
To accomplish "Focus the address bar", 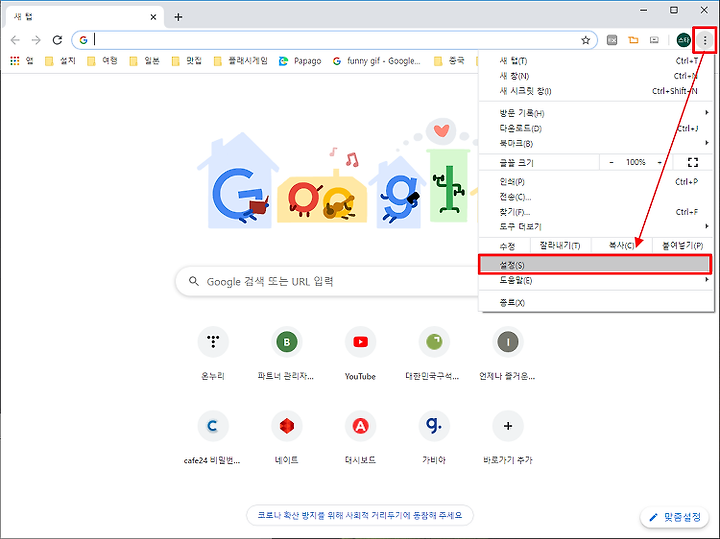I will click(334, 40).
